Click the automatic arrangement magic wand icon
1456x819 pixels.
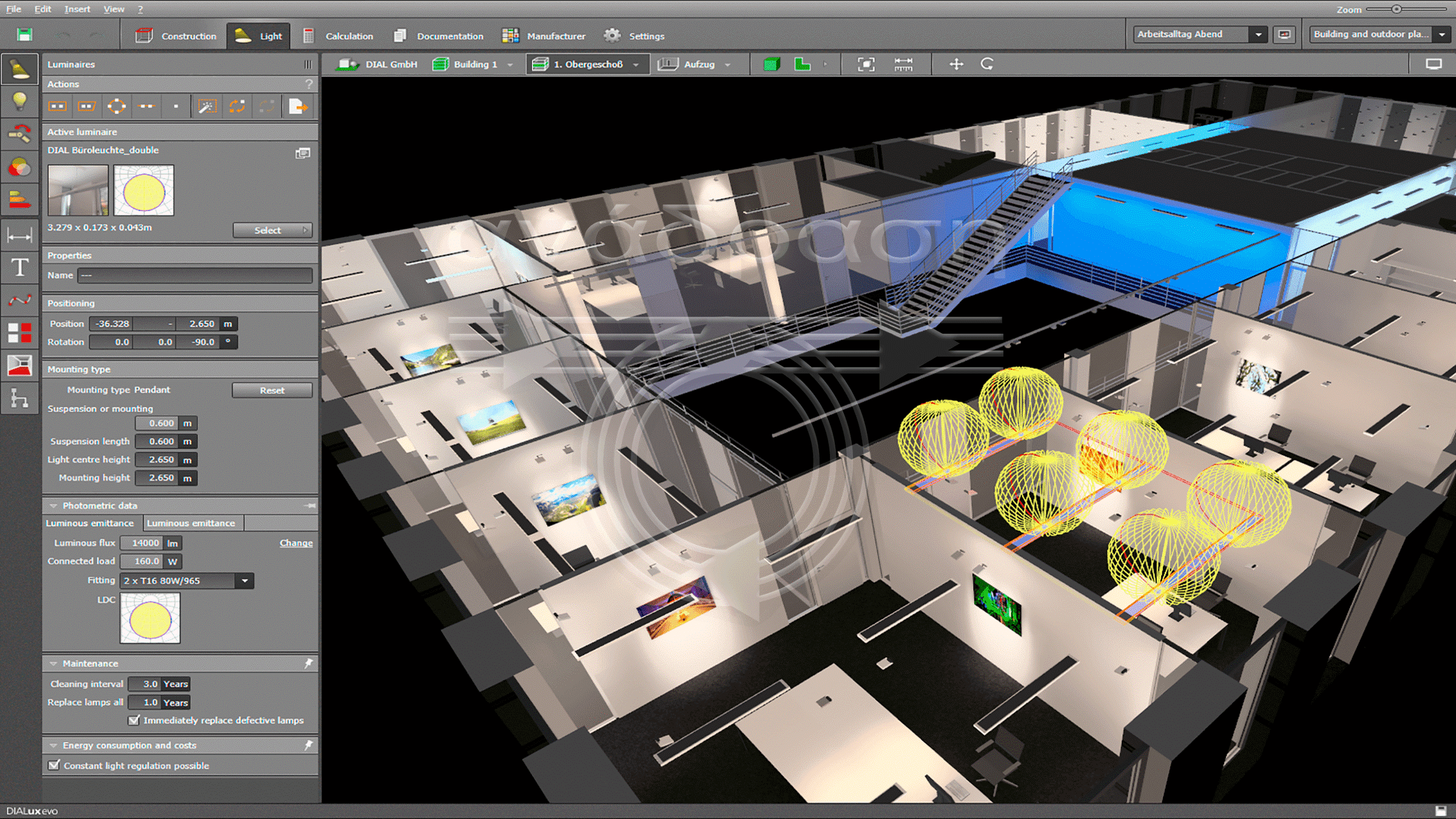[207, 107]
